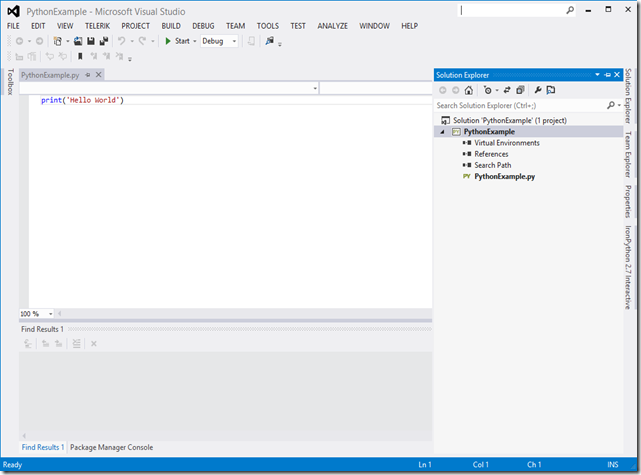Click the Sync with Active Document icon

[x=507, y=90]
